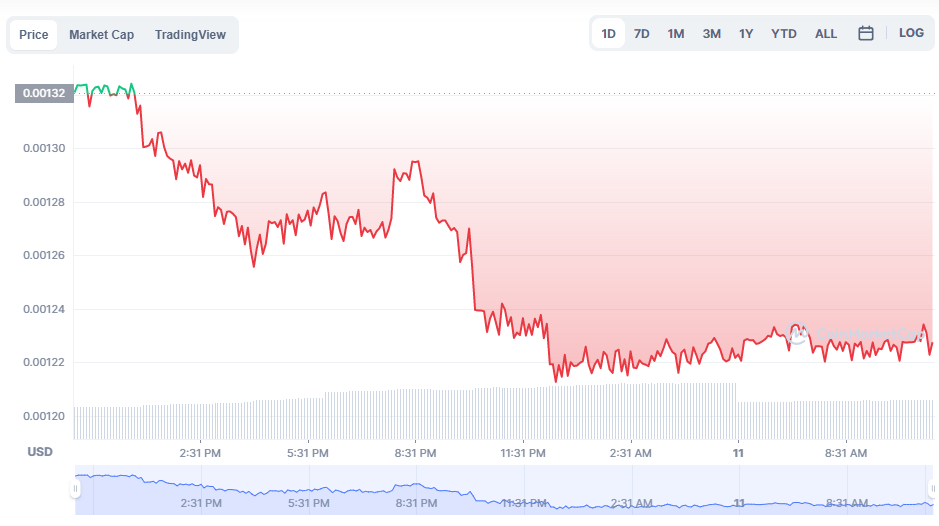Select the 7D time range
Viewport: 939px width, 526px height.
pos(641,34)
